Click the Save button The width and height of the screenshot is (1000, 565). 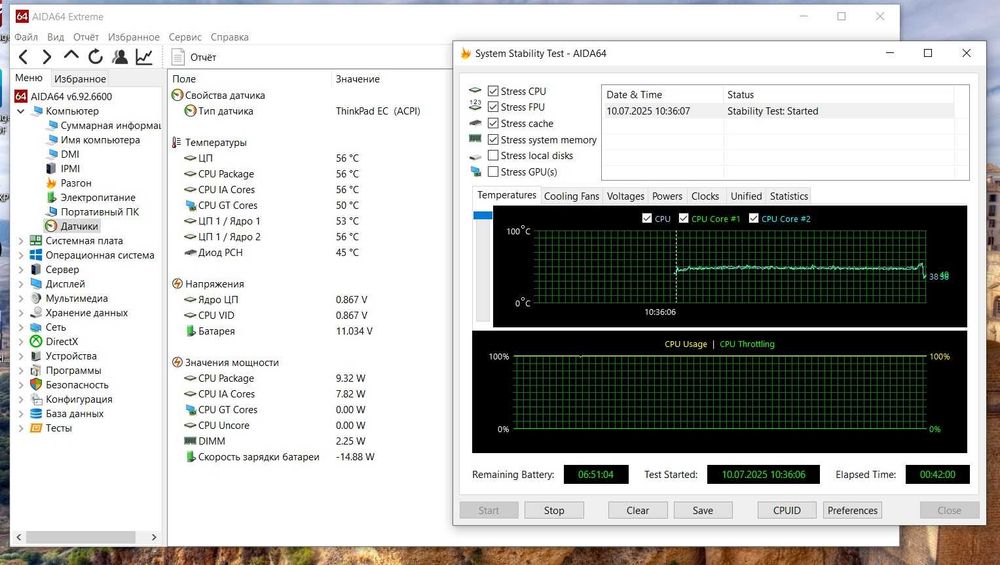(x=703, y=510)
